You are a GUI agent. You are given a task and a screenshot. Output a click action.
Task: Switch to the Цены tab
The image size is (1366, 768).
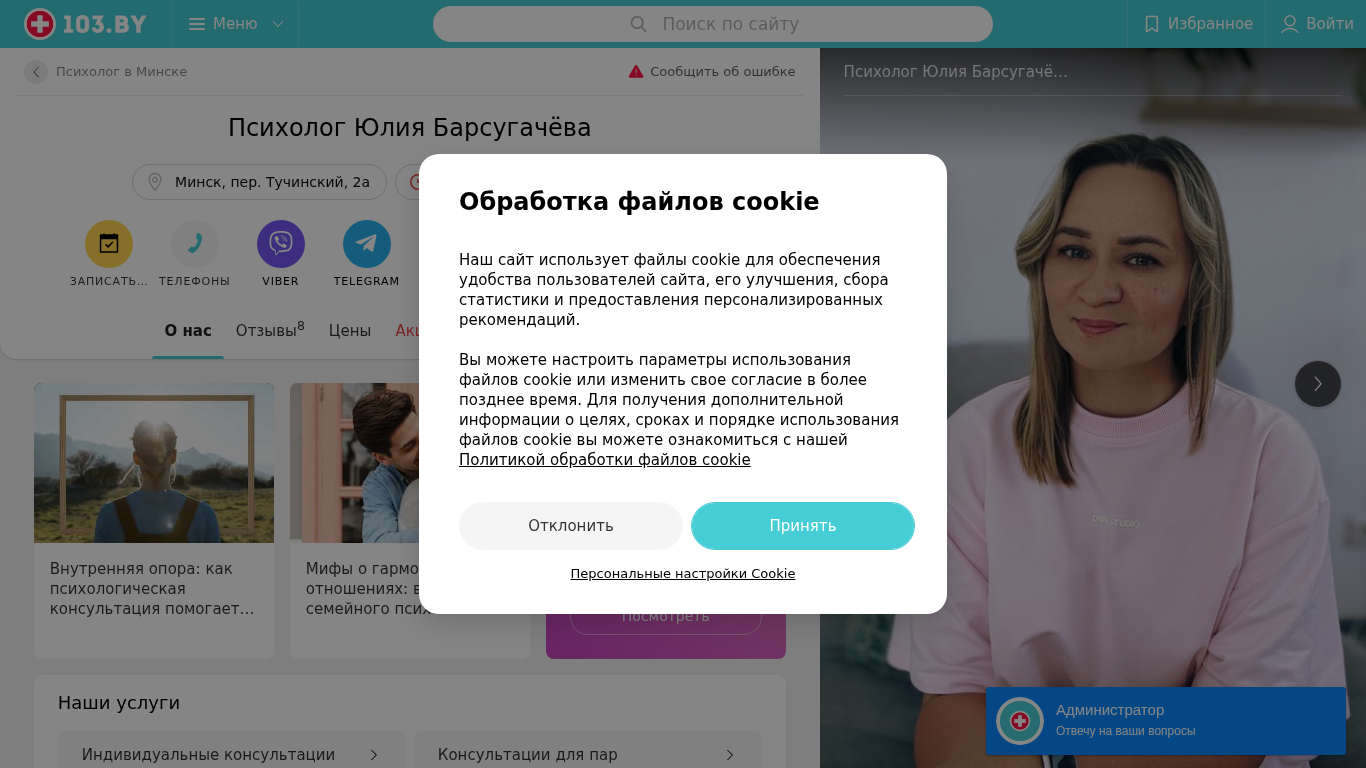point(350,331)
